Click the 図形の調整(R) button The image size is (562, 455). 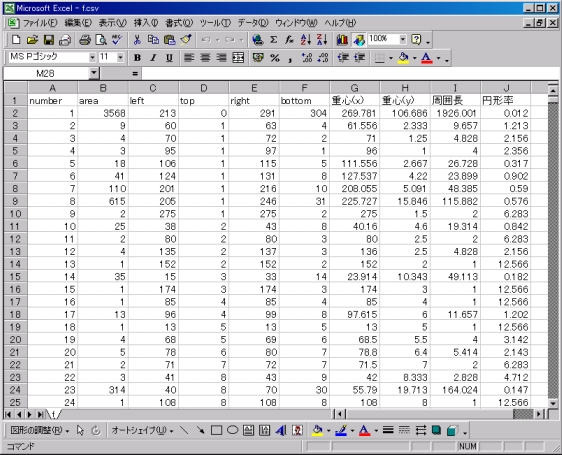(x=39, y=430)
